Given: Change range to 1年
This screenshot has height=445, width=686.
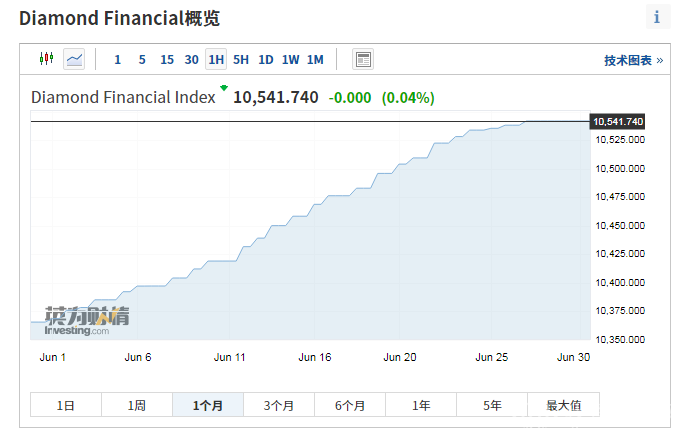Looking at the screenshot, I should click(421, 405).
